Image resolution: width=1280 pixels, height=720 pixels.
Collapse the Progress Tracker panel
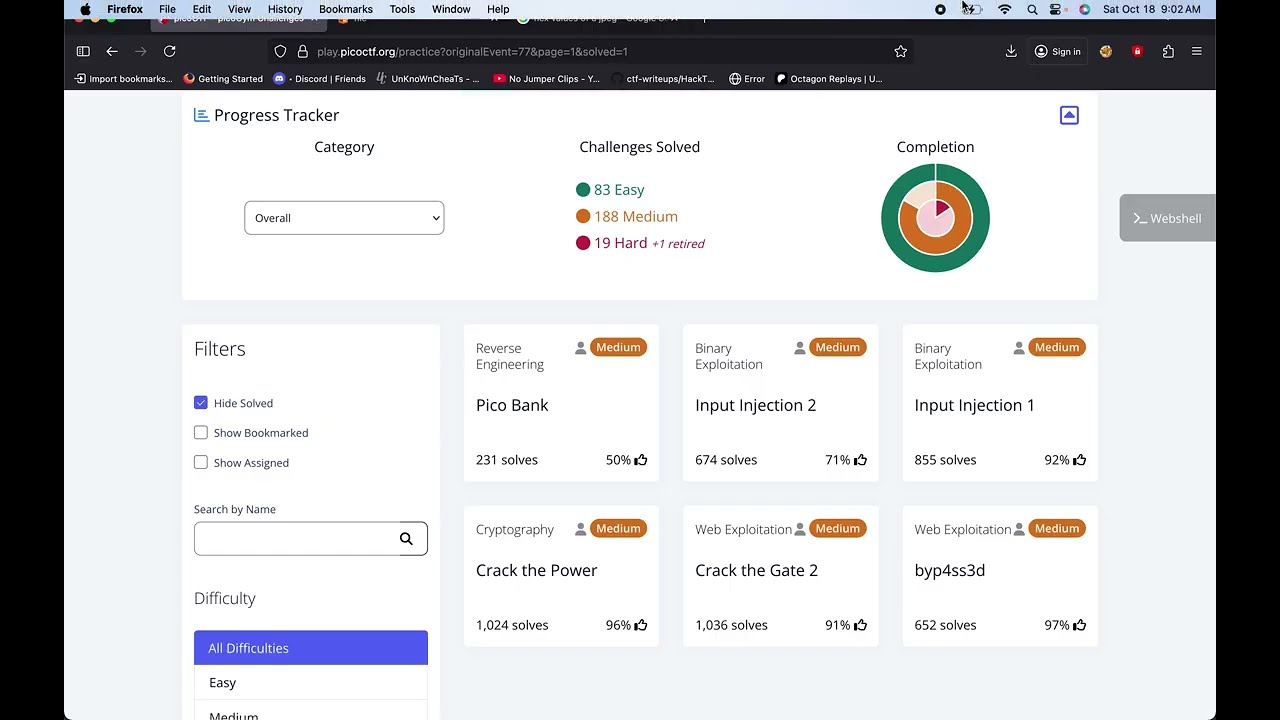point(1069,115)
